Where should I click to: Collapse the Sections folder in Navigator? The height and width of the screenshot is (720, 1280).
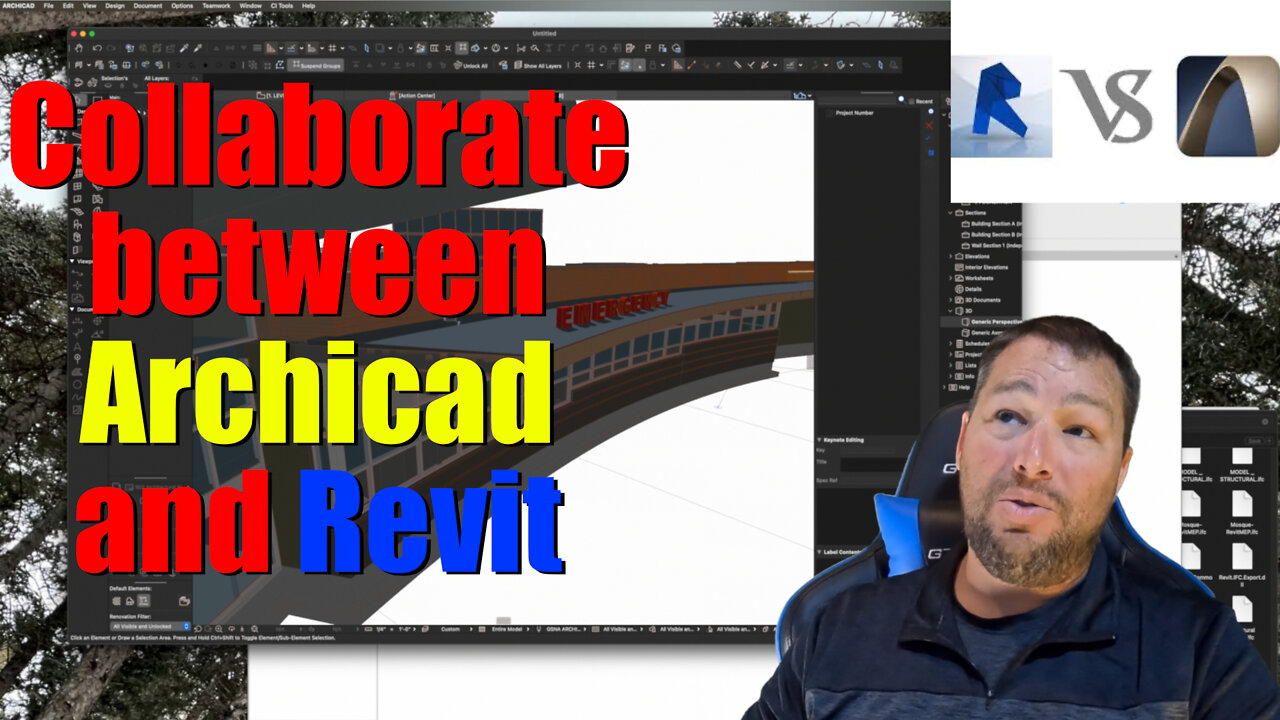point(950,213)
